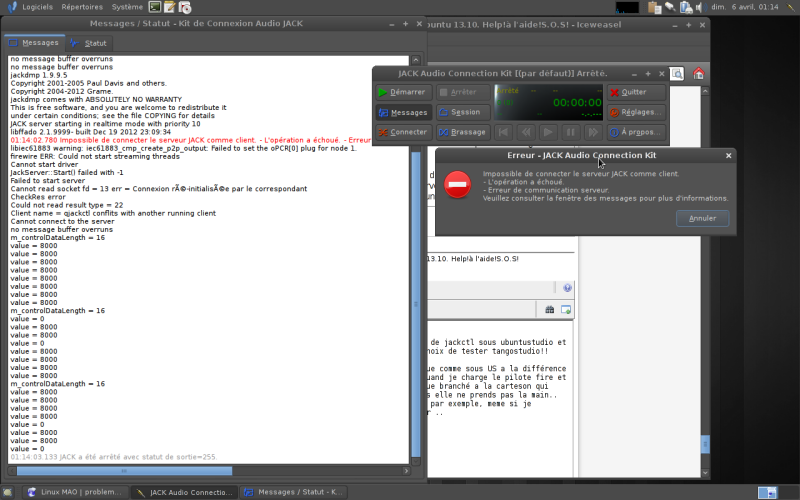The image size is (800, 500).
Task: Open the Système menu
Action: (x=128, y=7)
